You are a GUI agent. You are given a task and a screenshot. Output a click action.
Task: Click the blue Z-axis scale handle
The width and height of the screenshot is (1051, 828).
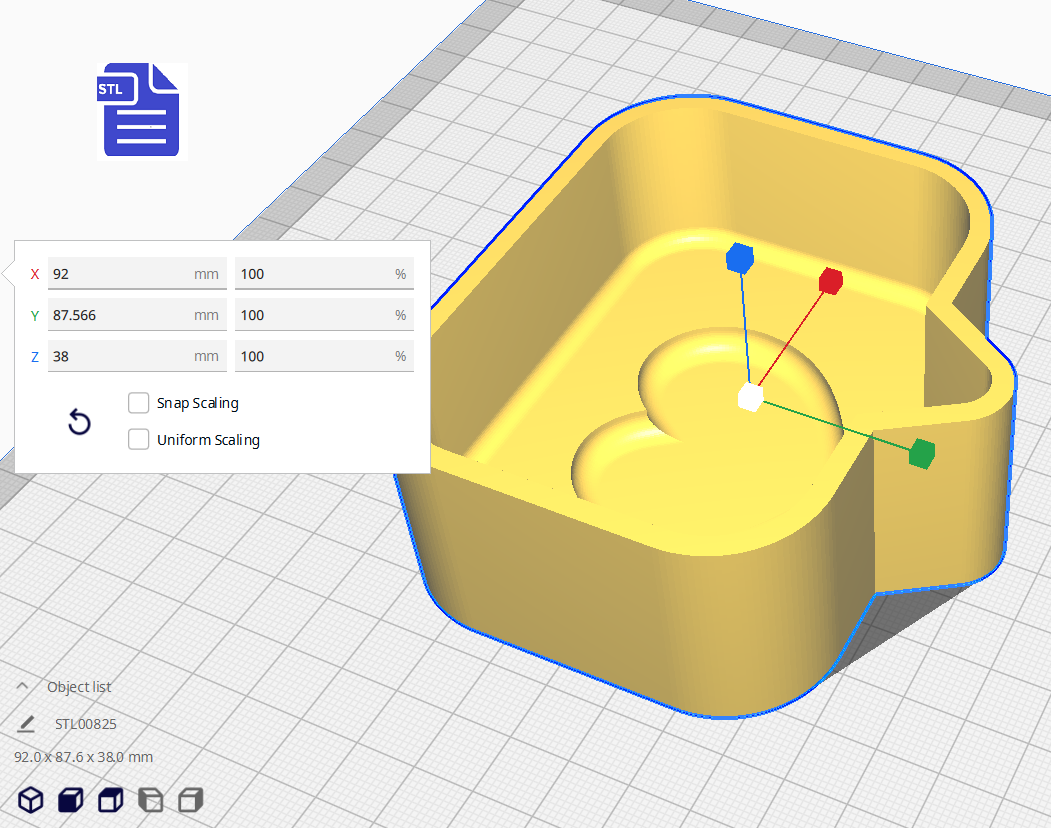tap(738, 258)
